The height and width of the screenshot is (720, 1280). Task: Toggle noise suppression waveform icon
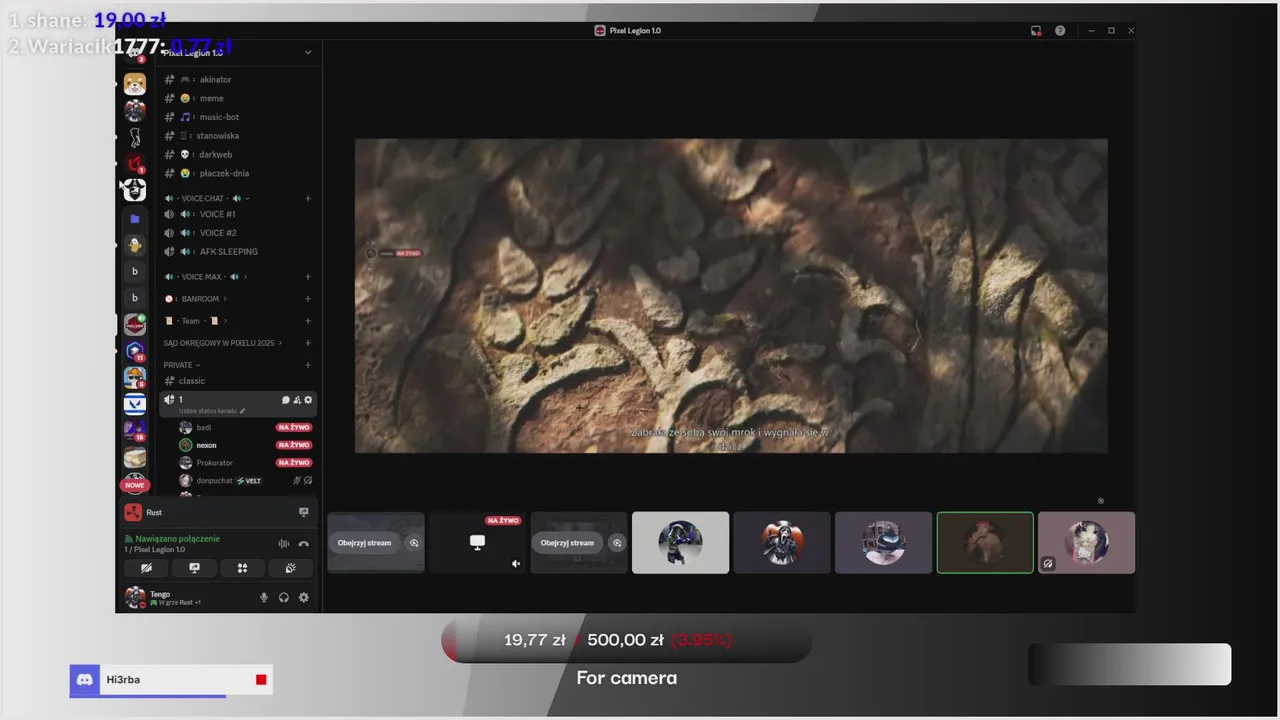coord(284,544)
